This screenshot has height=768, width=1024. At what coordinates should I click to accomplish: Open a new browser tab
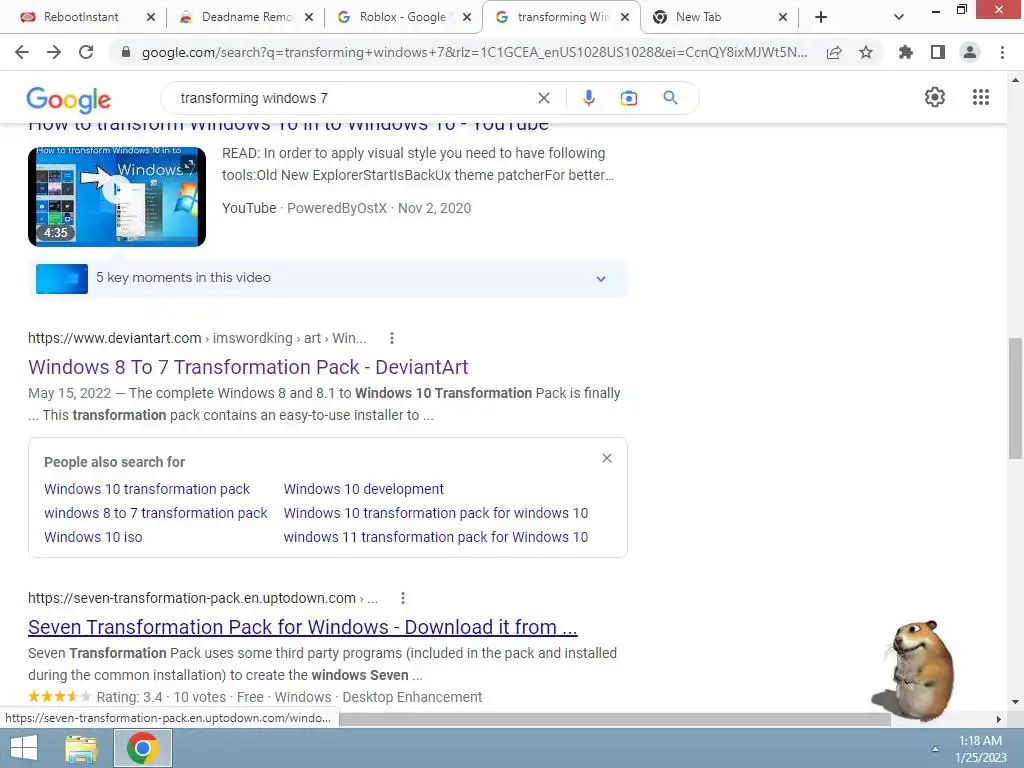821,18
